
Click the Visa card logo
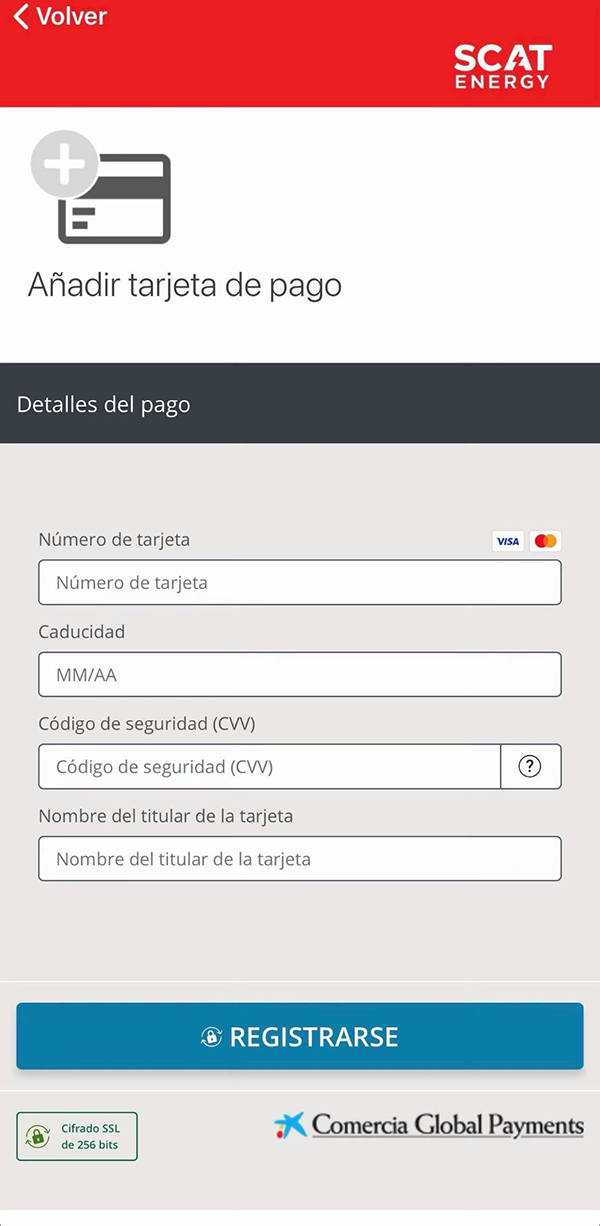[x=508, y=541]
